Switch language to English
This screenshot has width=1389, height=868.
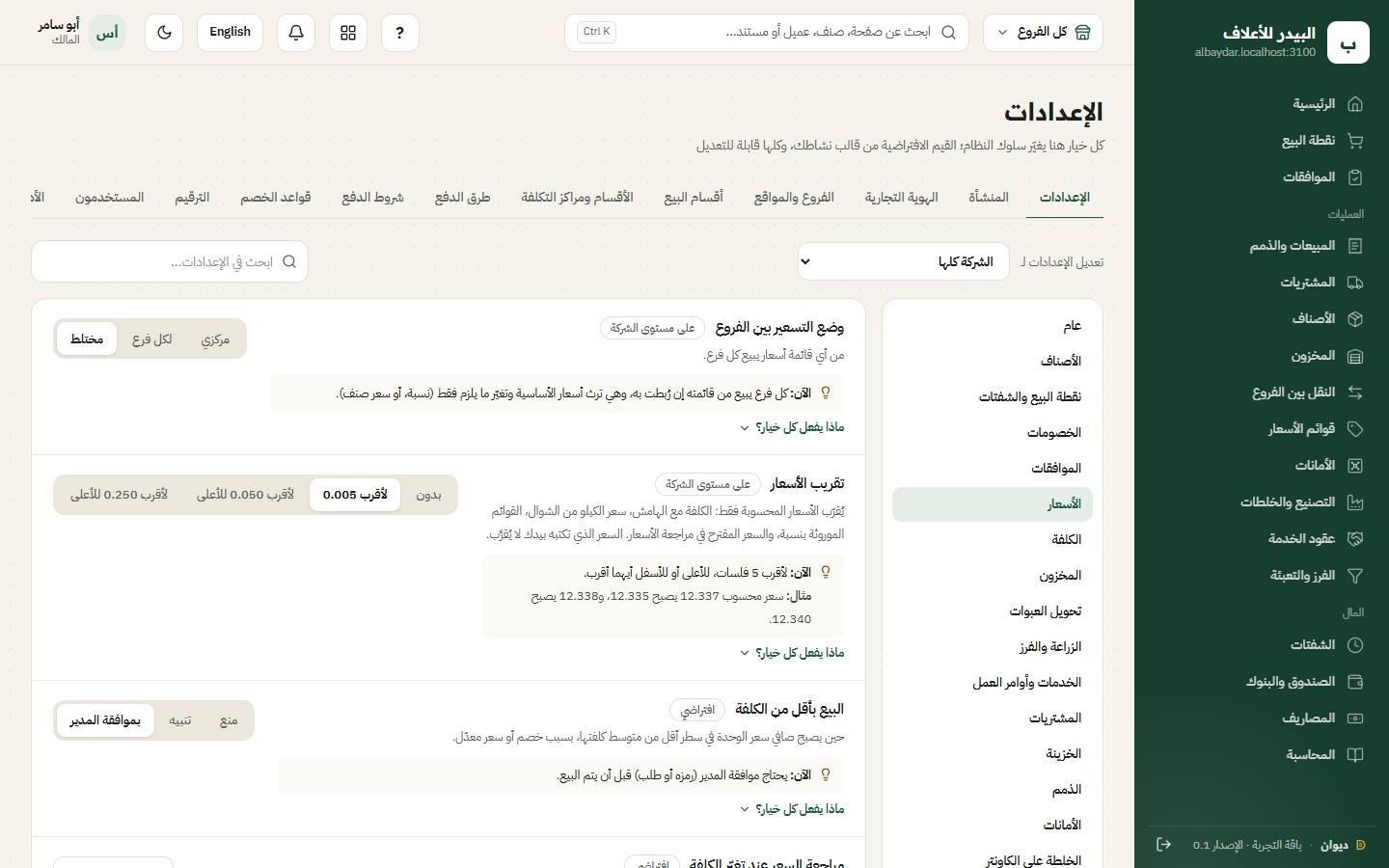point(230,33)
